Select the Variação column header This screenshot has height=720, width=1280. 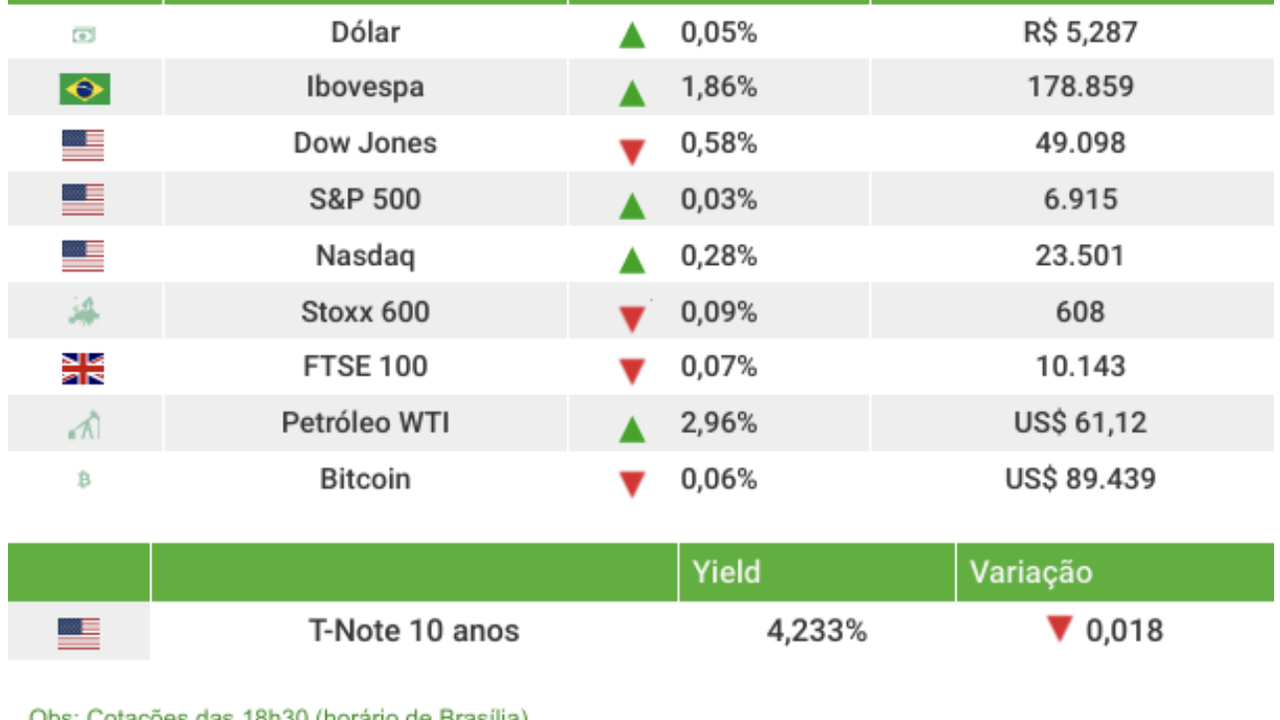tap(1030, 572)
